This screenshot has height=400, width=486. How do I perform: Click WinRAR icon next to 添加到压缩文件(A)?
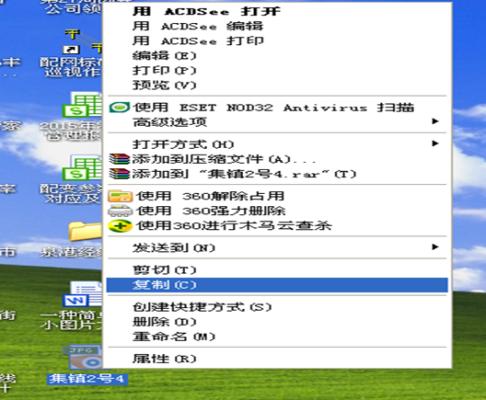click(119, 159)
